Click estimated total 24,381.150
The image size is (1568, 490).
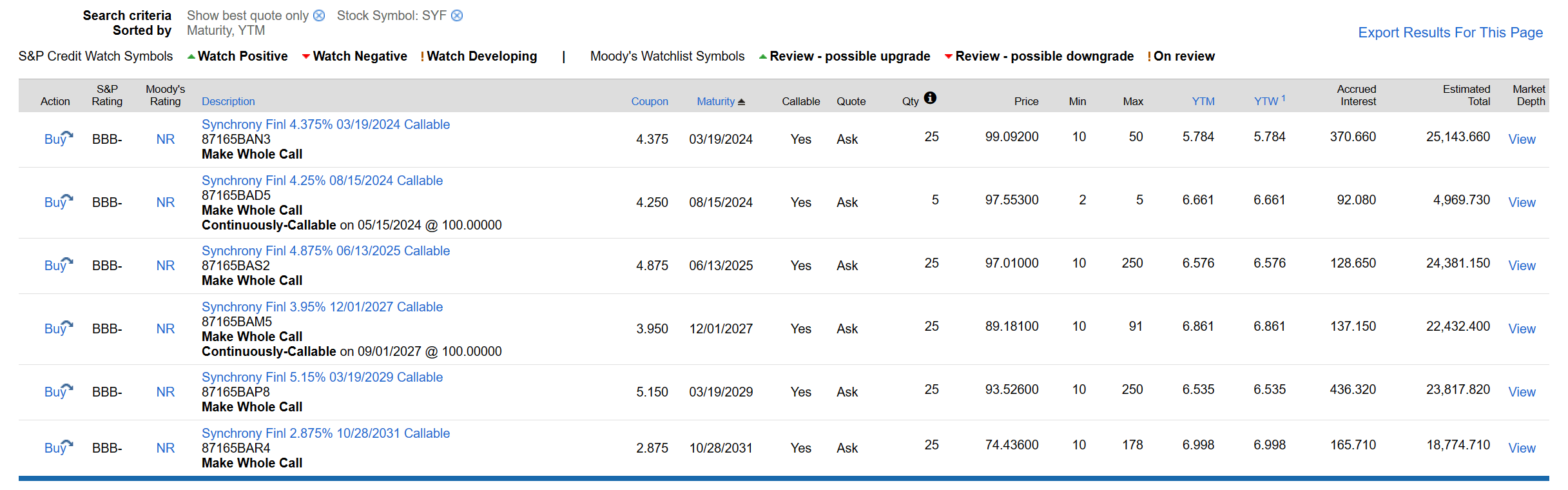pyautogui.click(x=1458, y=263)
